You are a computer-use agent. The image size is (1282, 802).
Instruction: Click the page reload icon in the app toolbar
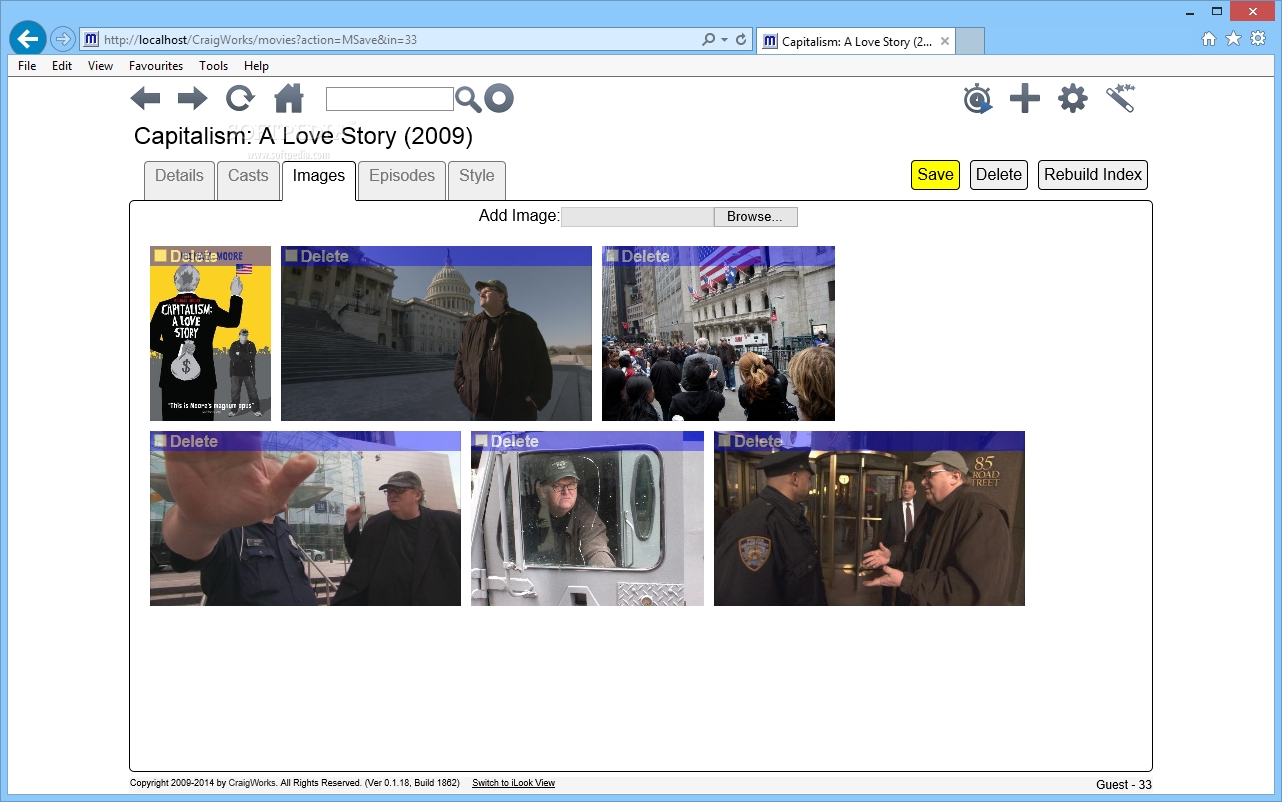pos(240,98)
